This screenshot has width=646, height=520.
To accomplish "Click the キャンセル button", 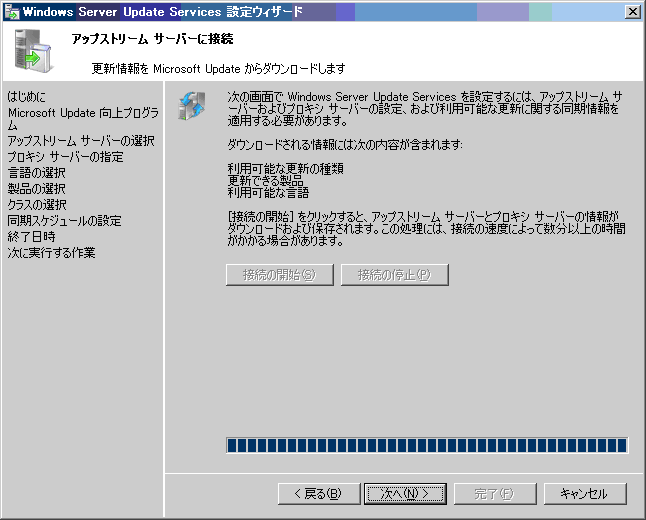I will tap(585, 493).
